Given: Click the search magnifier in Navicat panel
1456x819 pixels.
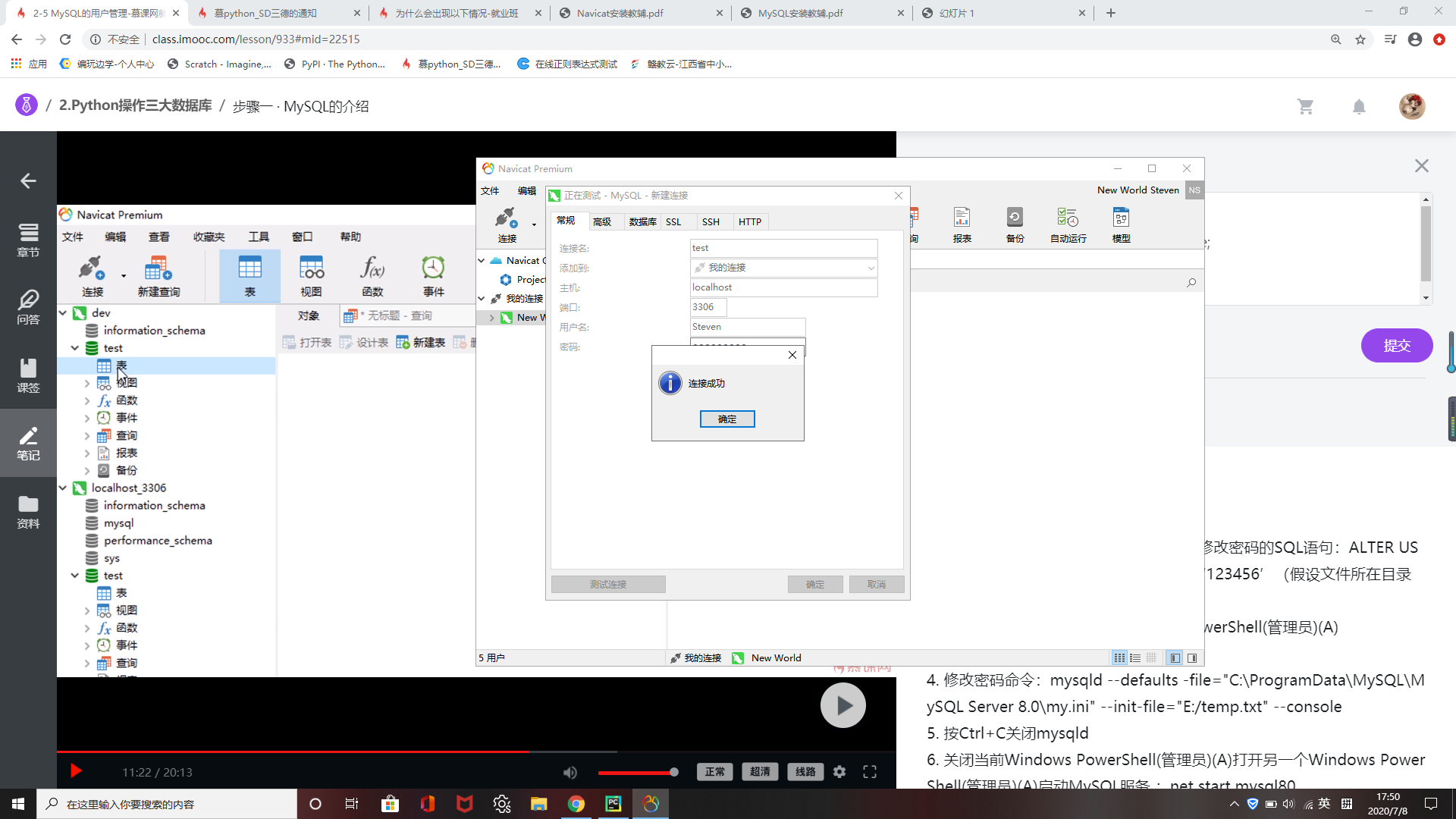Looking at the screenshot, I should [1191, 282].
